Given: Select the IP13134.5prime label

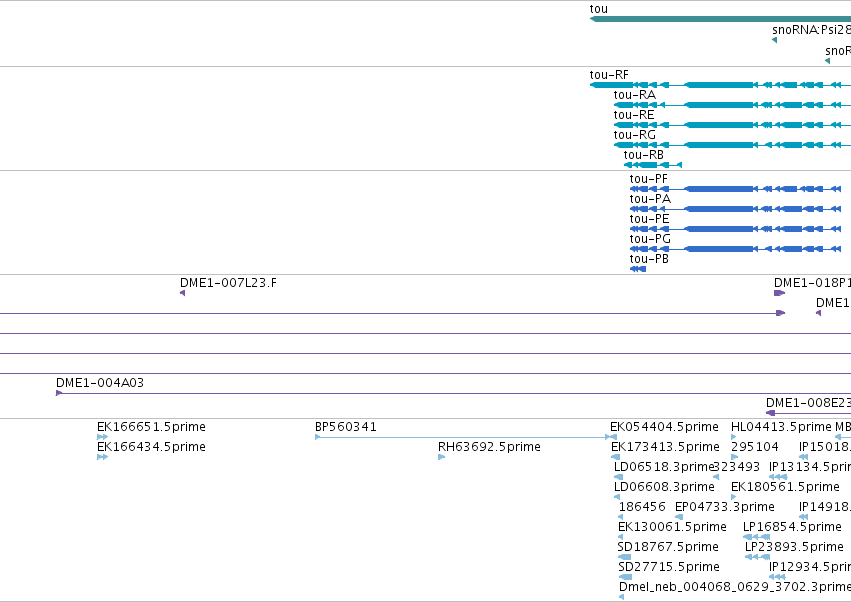Looking at the screenshot, I should tap(810, 467).
